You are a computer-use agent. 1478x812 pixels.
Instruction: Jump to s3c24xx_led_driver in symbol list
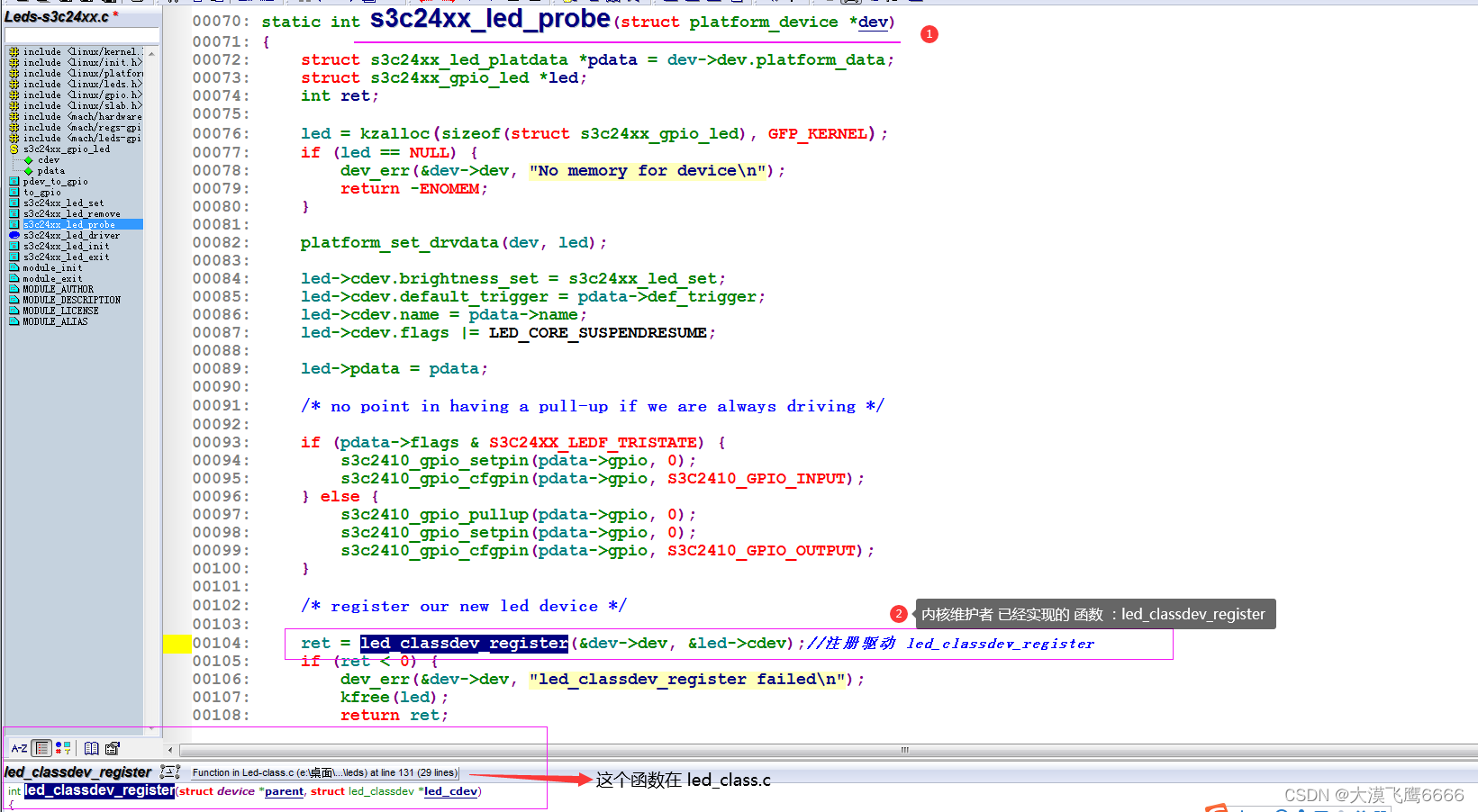pyautogui.click(x=65, y=236)
